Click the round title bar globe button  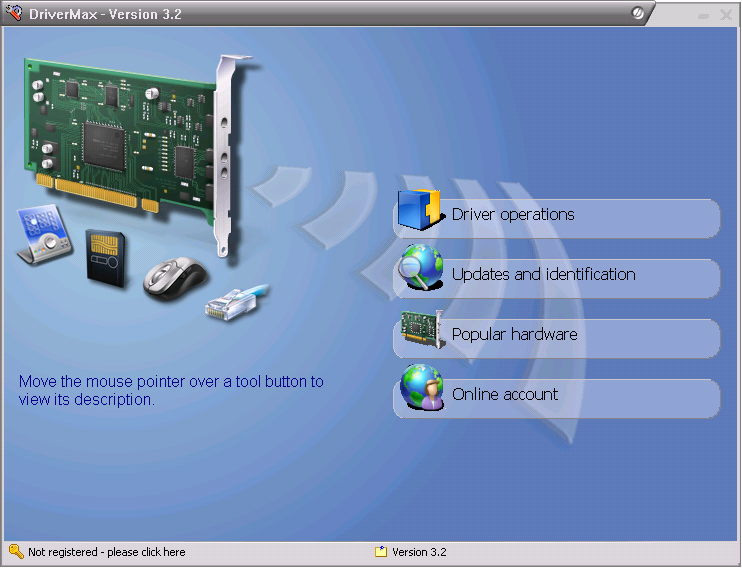tap(637, 13)
